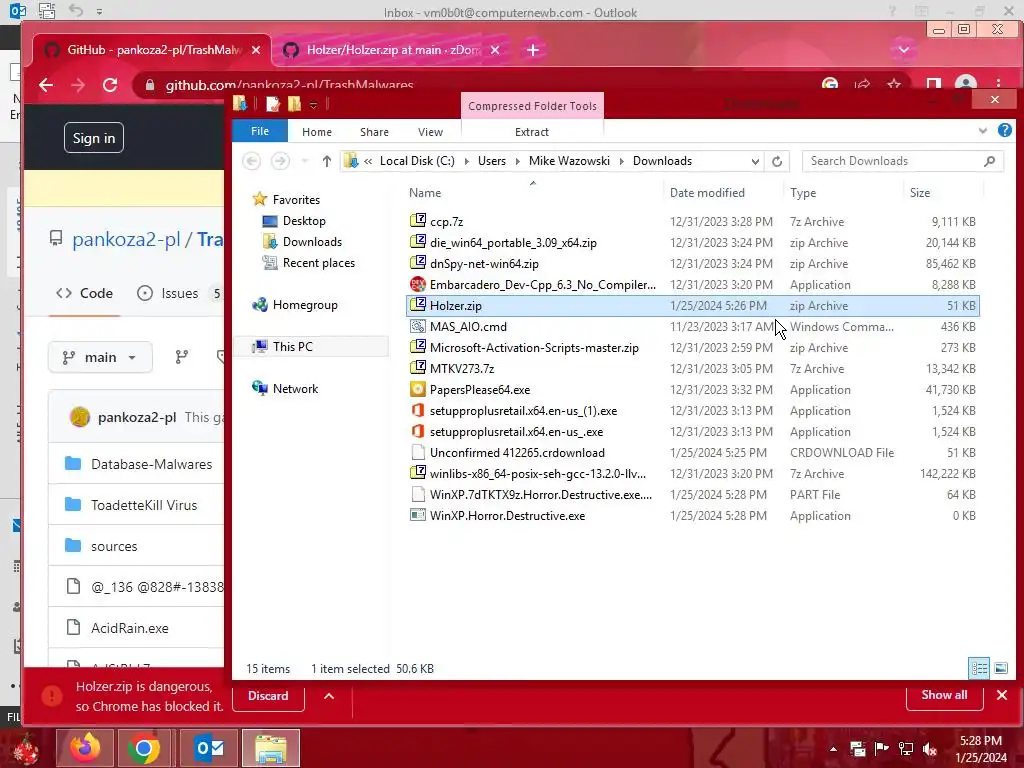Sort files by Size column header
Image resolution: width=1024 pixels, height=768 pixels.
click(920, 193)
